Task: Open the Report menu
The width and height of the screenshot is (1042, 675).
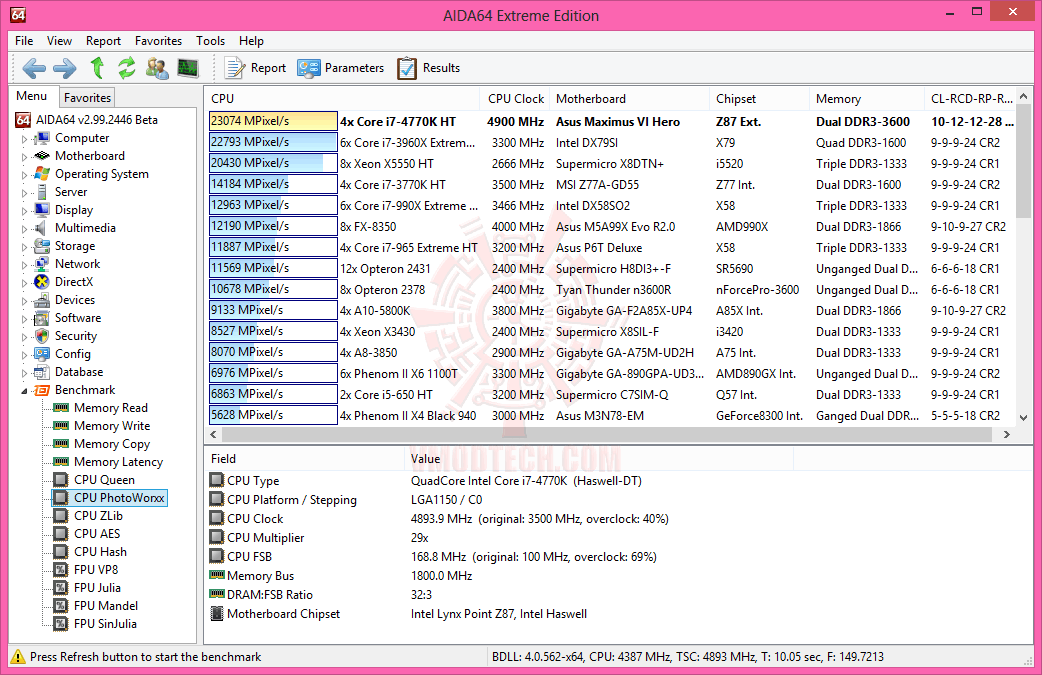Action: tap(103, 41)
